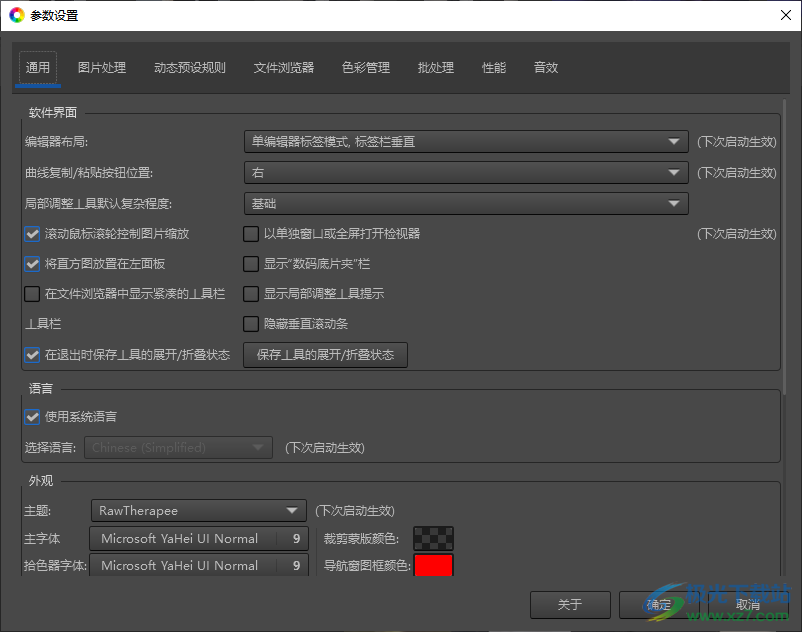
Task: Open the 主题 RawTherapee dropdown
Action: 199,510
